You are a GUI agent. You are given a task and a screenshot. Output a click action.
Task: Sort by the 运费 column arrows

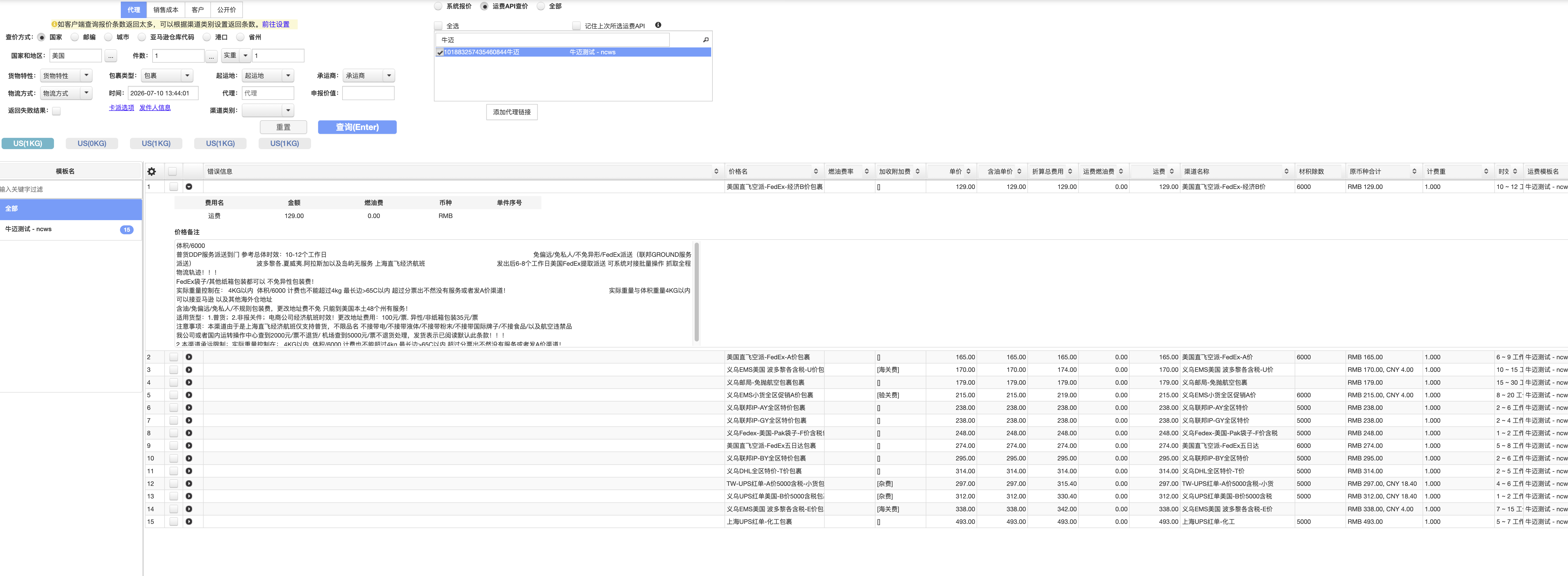point(1172,172)
